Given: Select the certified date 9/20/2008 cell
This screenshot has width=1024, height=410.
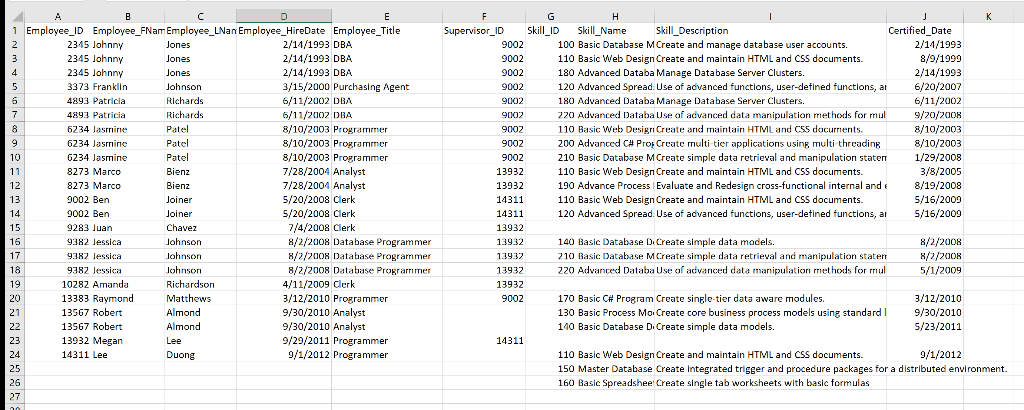Looking at the screenshot, I should pyautogui.click(x=925, y=115).
